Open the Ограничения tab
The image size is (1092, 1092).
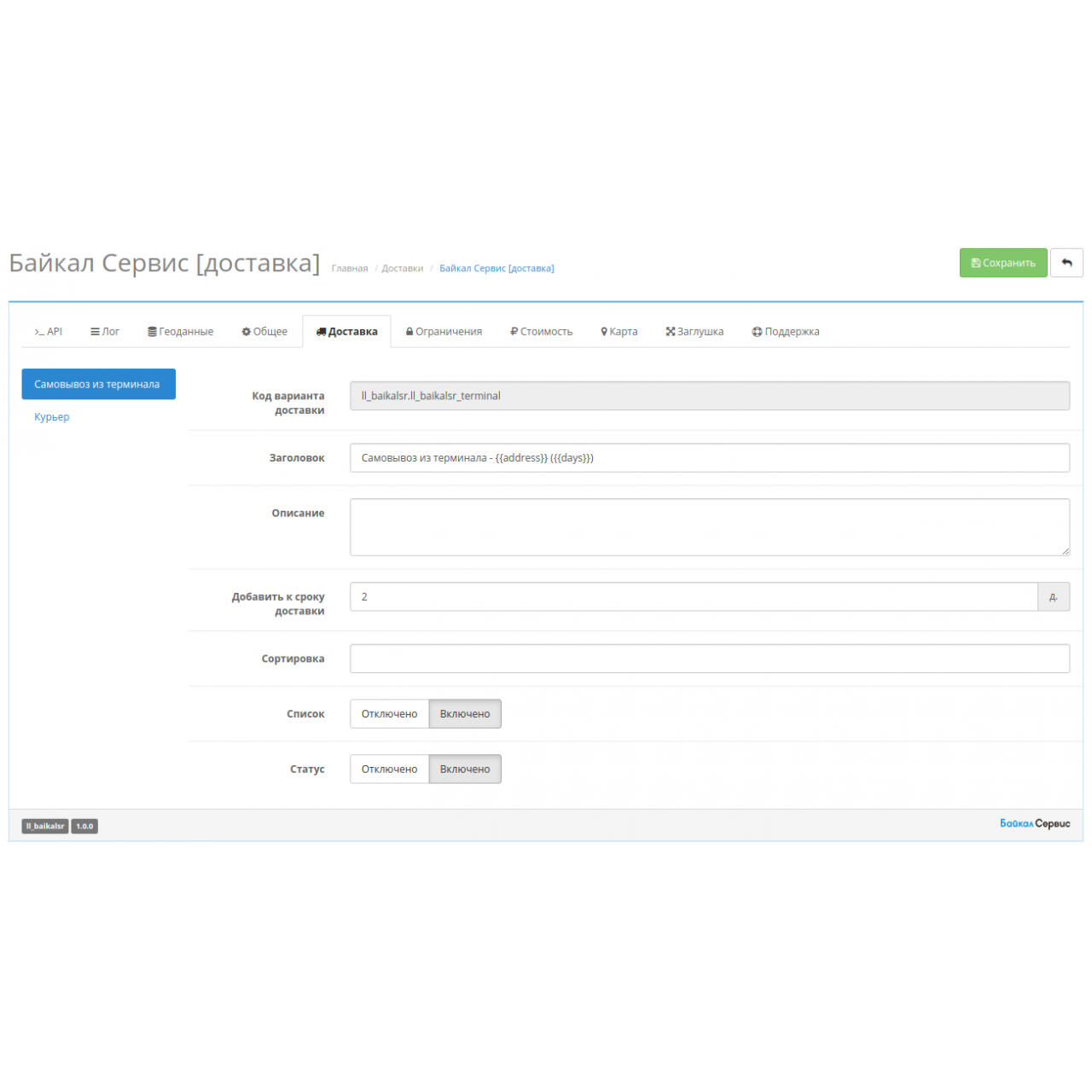pyautogui.click(x=444, y=331)
